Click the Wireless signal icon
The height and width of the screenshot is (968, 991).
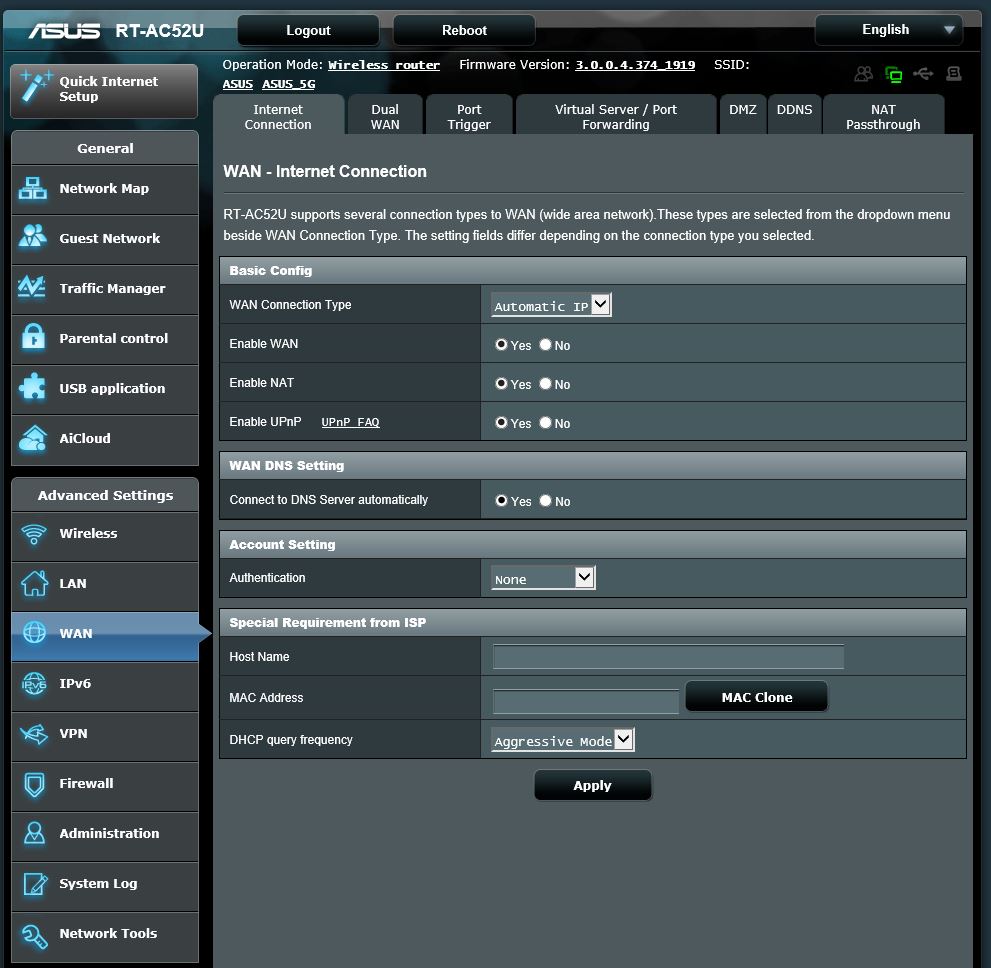point(33,534)
